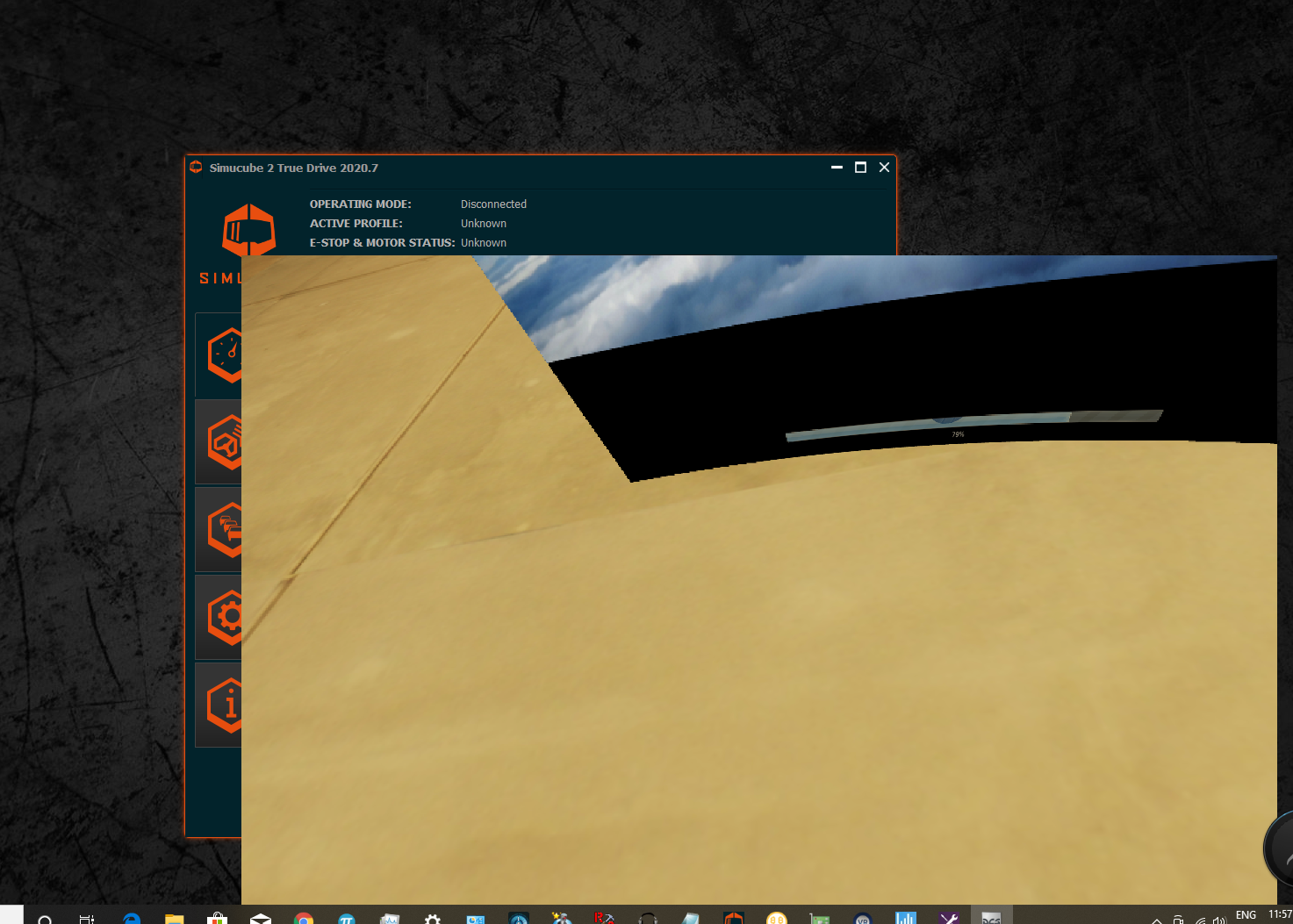Click the 'OPERATING MODE:' label
Image resolution: width=1293 pixels, height=924 pixels.
click(x=360, y=204)
